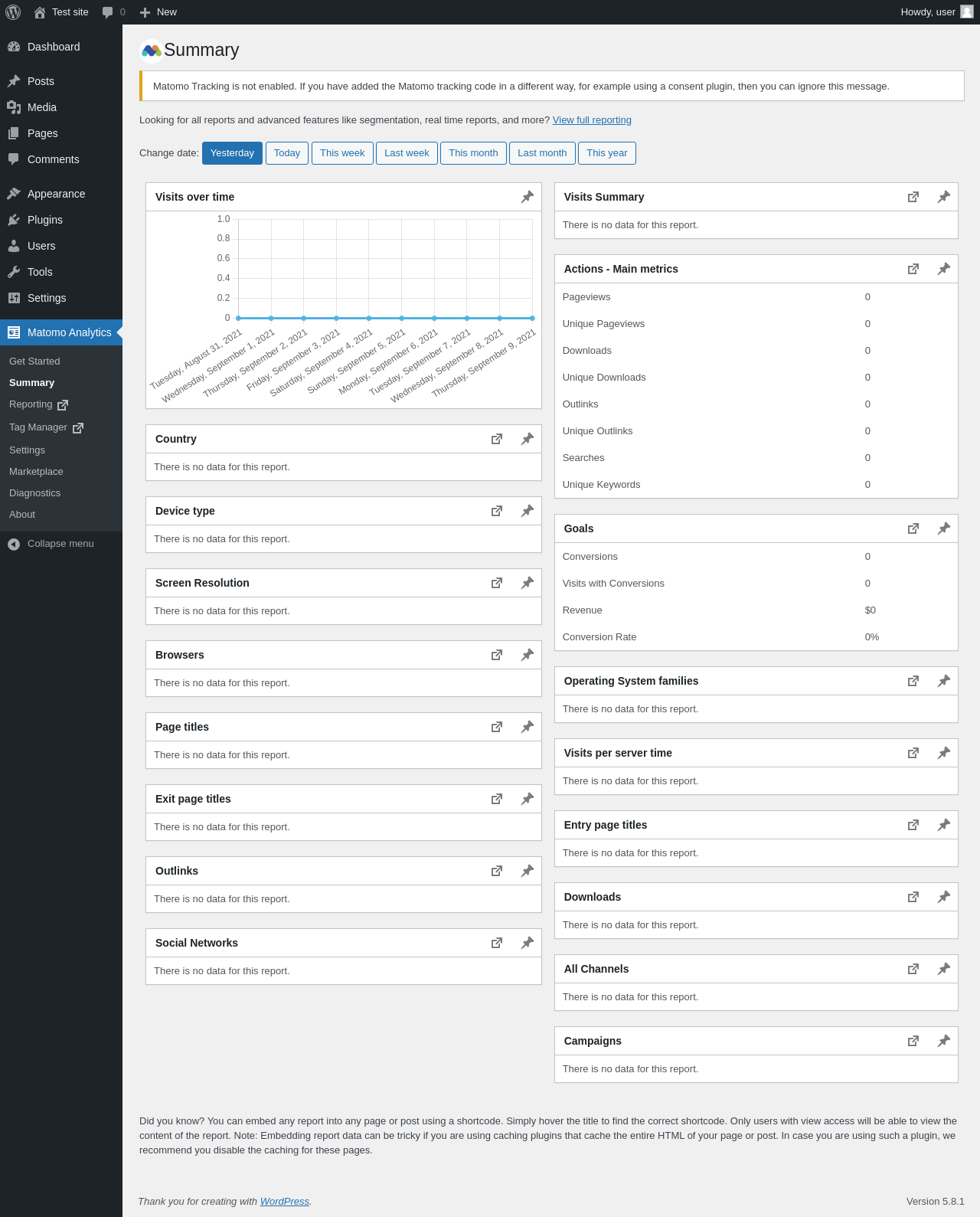The height and width of the screenshot is (1217, 980).
Task: Open Screen Resolution report external link icon
Action: tap(497, 583)
